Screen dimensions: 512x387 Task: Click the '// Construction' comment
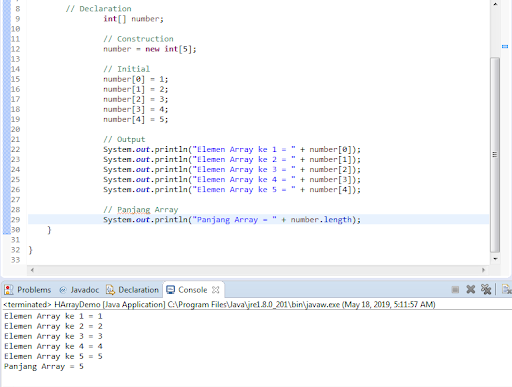click(138, 39)
